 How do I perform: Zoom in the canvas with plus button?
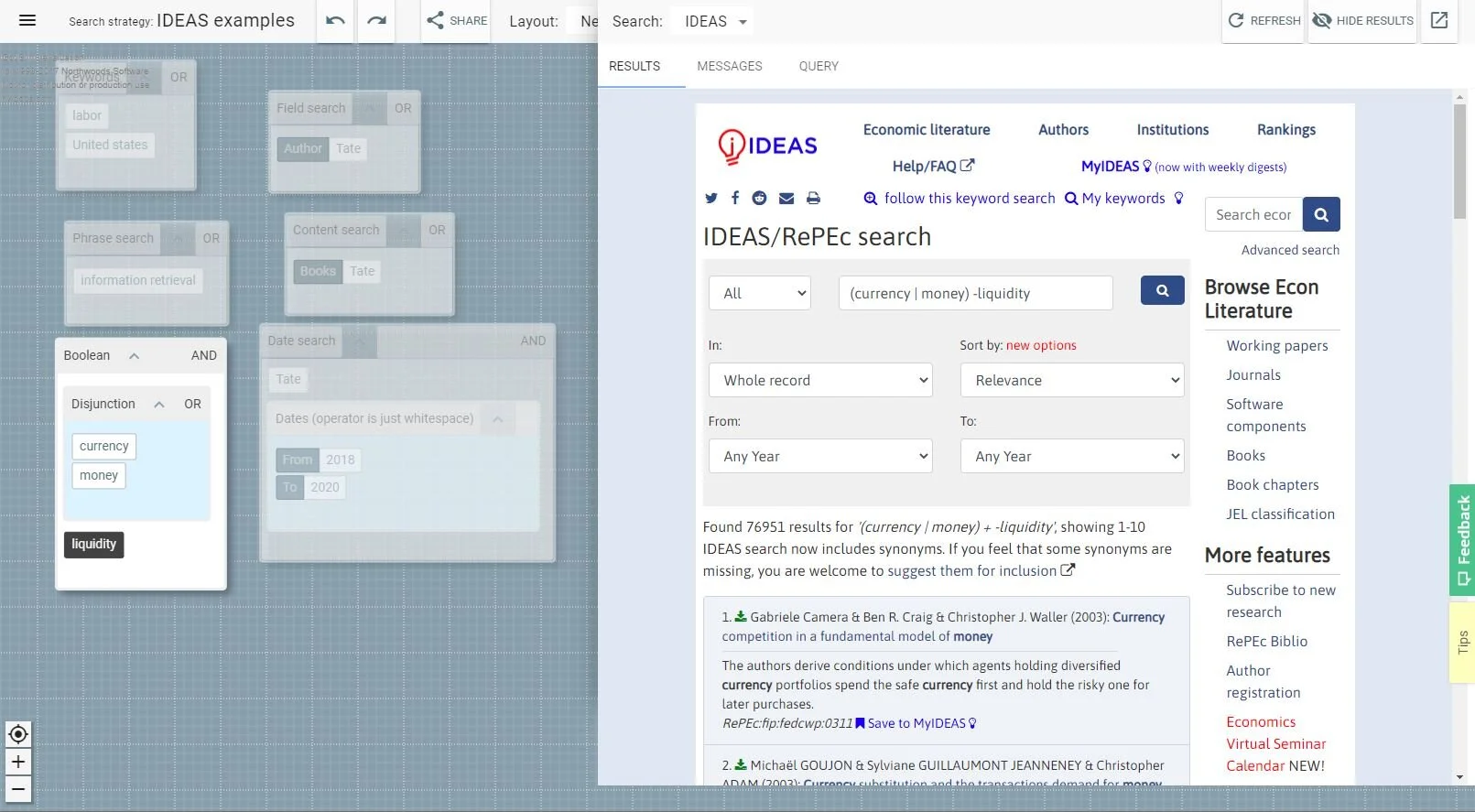click(x=18, y=762)
